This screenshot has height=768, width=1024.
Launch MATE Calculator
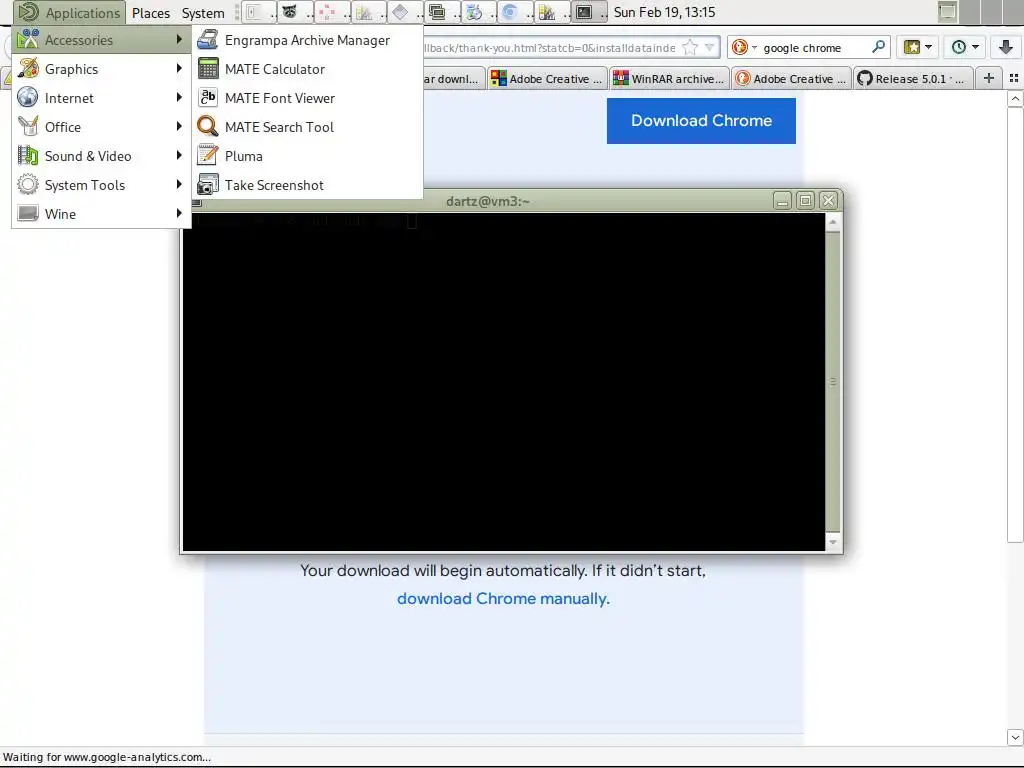click(308, 69)
